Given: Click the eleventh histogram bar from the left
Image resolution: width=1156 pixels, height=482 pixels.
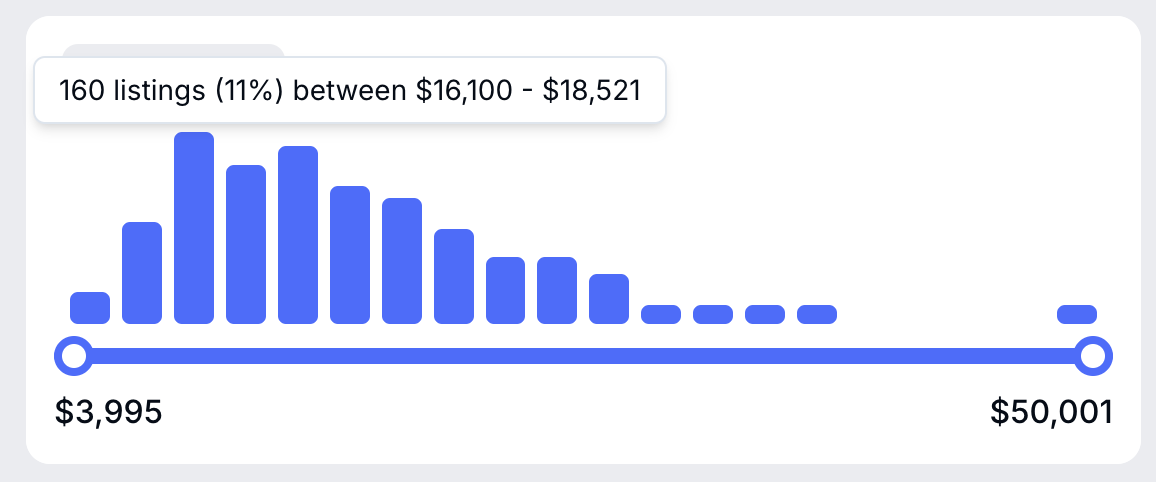Looking at the screenshot, I should 609,299.
